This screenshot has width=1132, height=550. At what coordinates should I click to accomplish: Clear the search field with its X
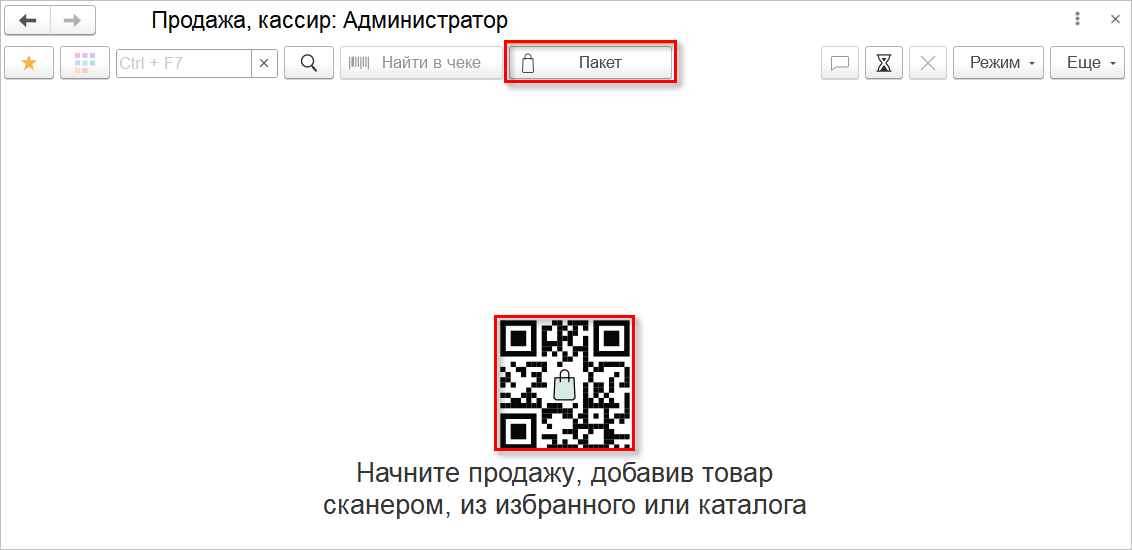pos(264,63)
